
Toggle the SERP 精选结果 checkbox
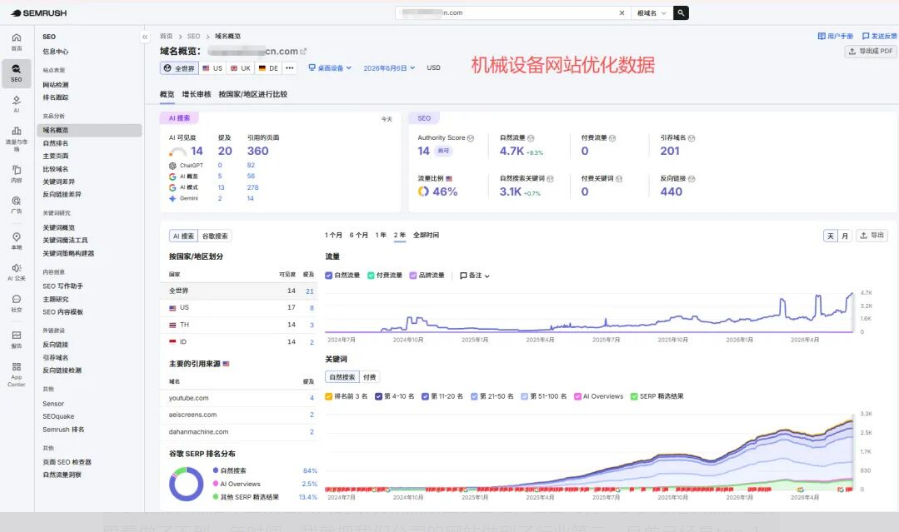pyautogui.click(x=634, y=396)
